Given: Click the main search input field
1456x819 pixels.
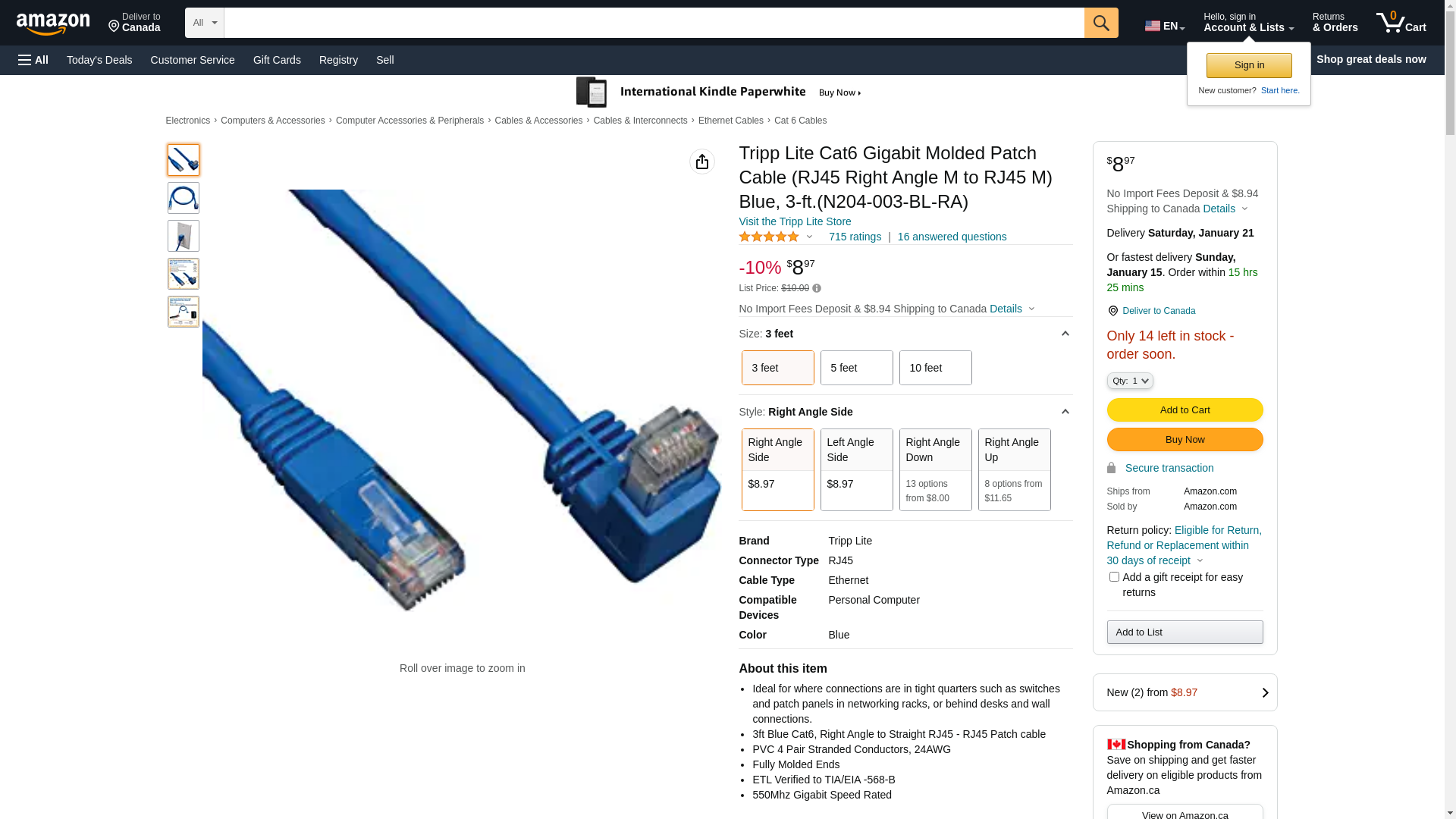Looking at the screenshot, I should pos(654,23).
